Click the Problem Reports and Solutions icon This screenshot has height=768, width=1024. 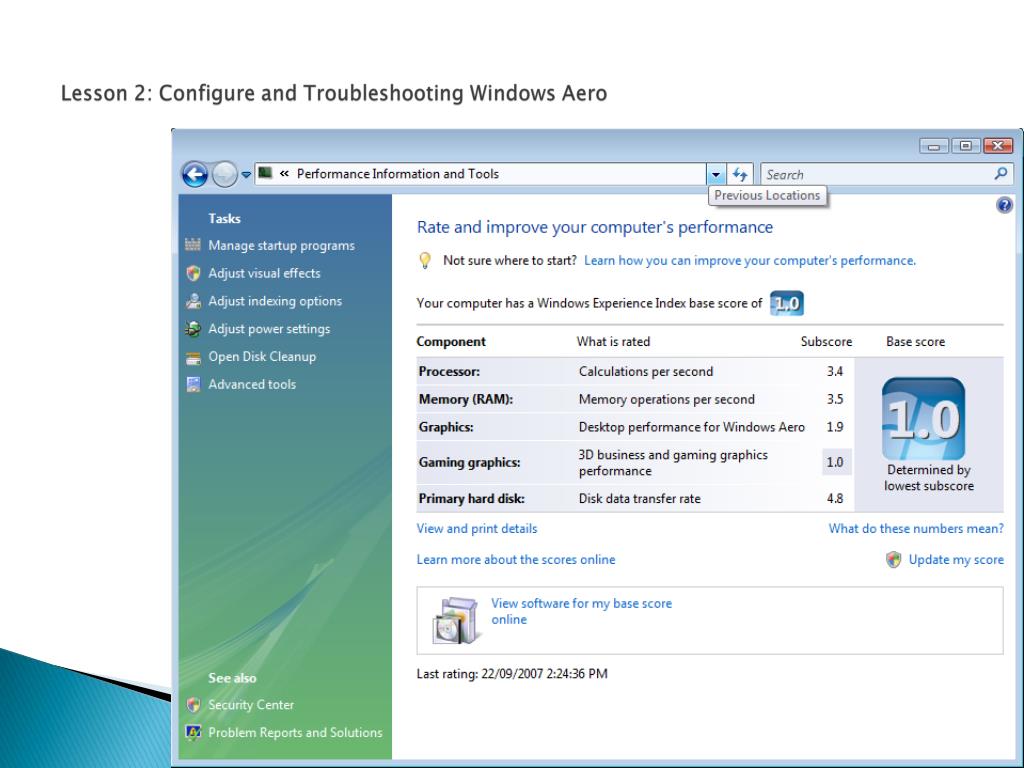(x=193, y=733)
